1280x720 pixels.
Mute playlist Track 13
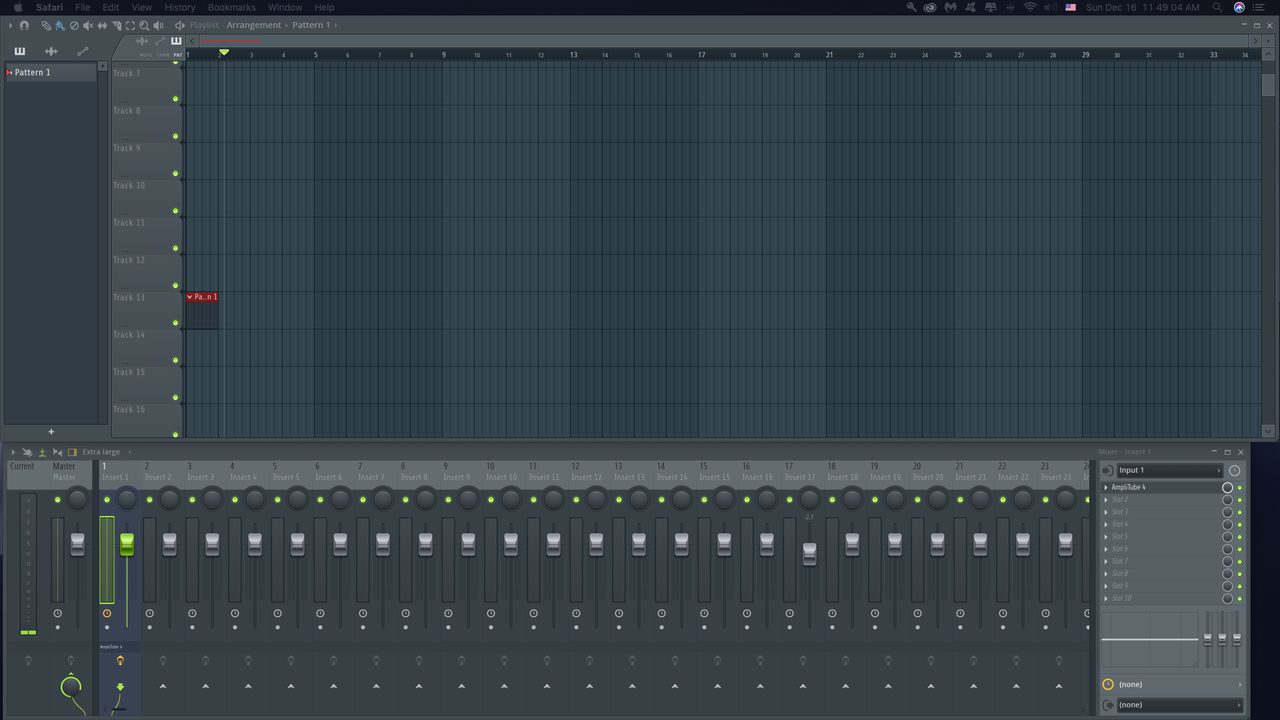pyautogui.click(x=176, y=323)
